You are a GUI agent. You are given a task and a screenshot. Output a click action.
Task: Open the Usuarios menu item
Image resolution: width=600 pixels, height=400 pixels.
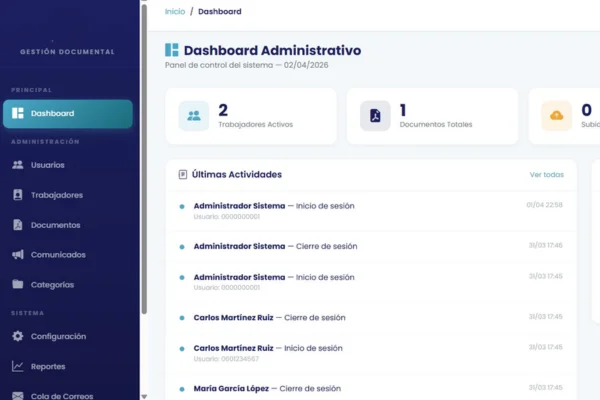coord(48,165)
